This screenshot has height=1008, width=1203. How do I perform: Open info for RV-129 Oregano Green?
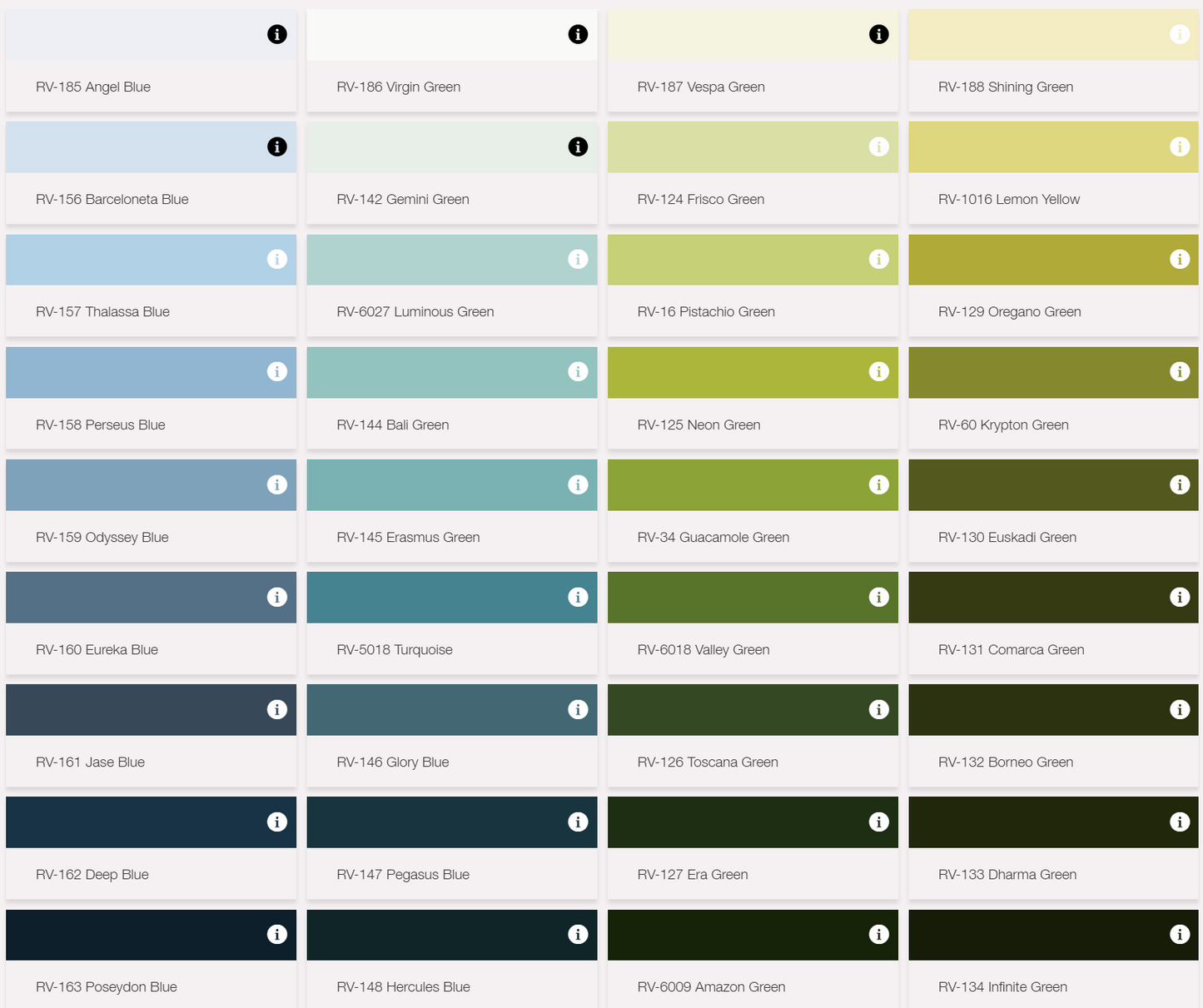(1180, 259)
